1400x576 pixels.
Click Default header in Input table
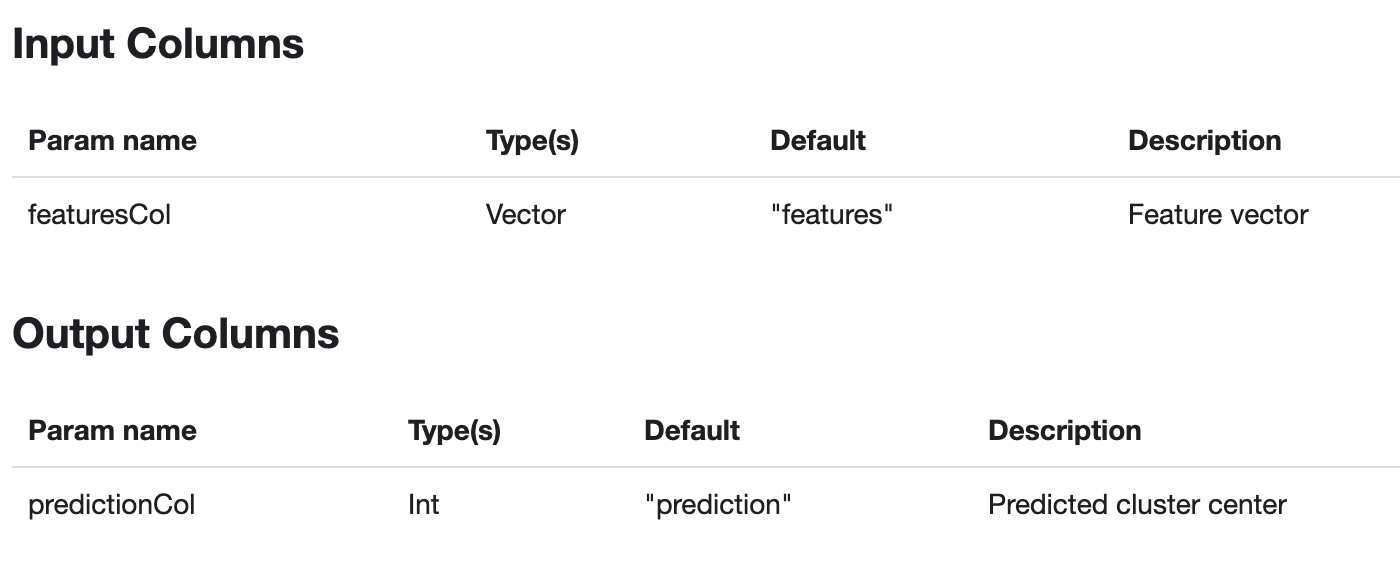[817, 141]
